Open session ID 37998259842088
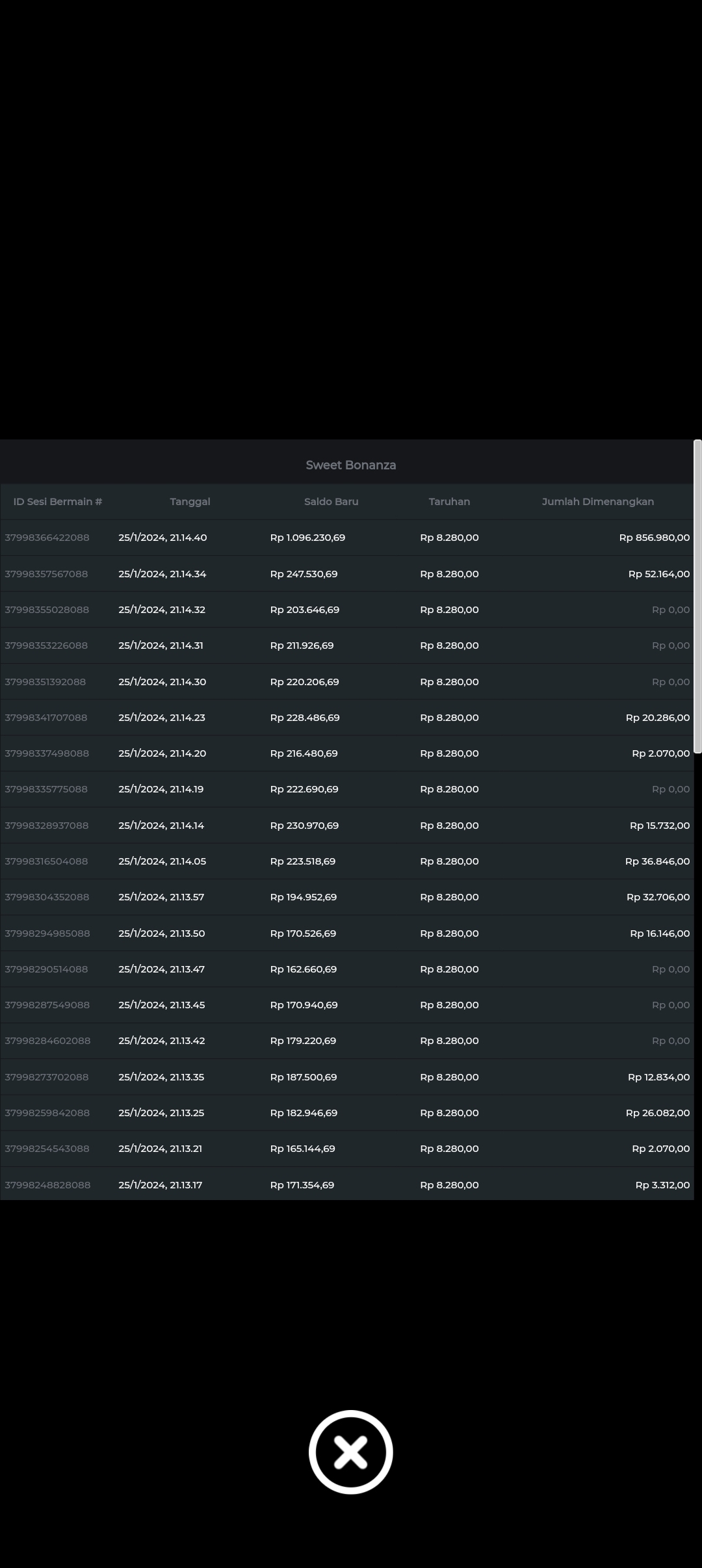 (x=47, y=1113)
